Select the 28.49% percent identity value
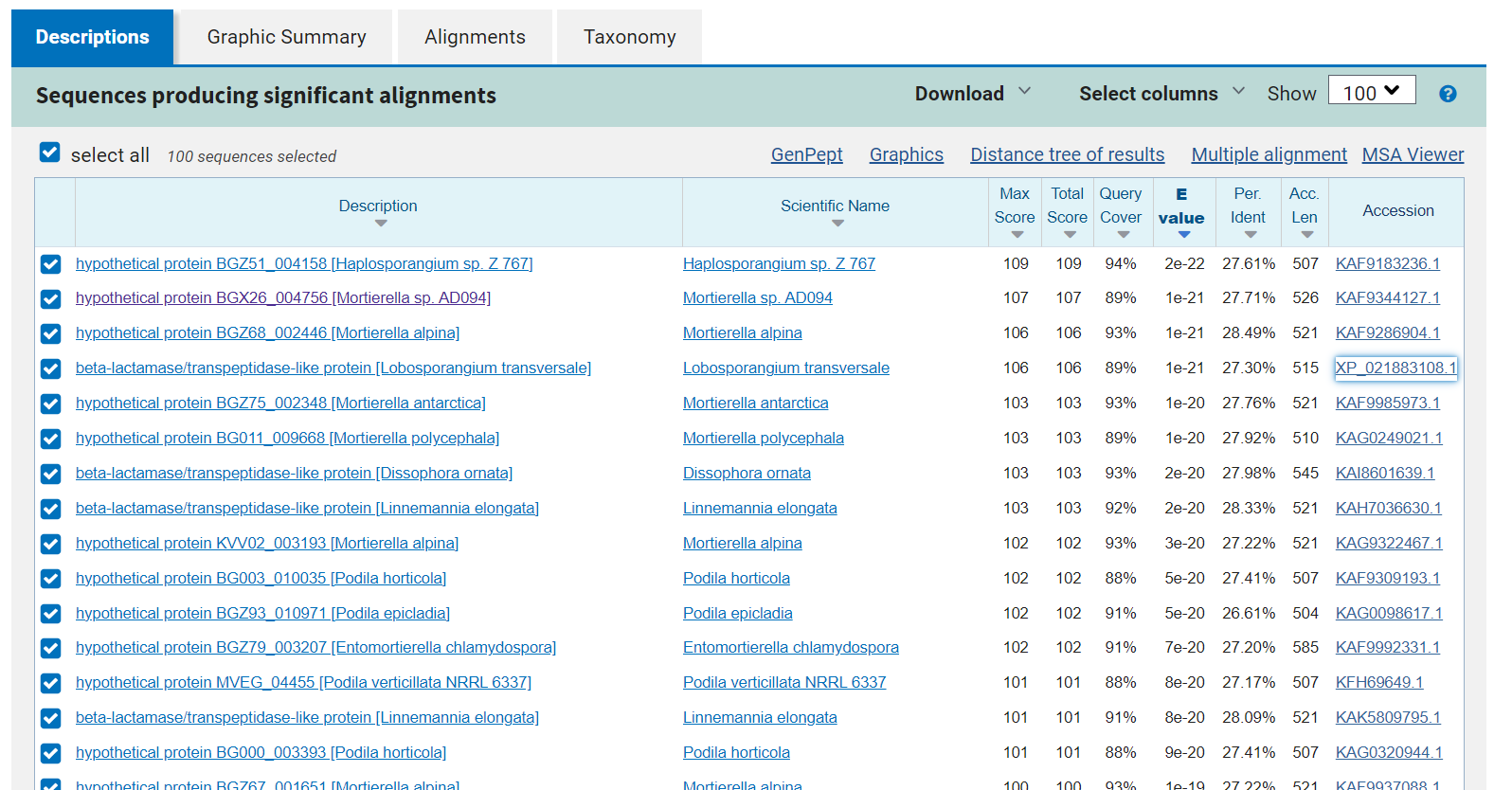The image size is (1512, 790). [1249, 332]
